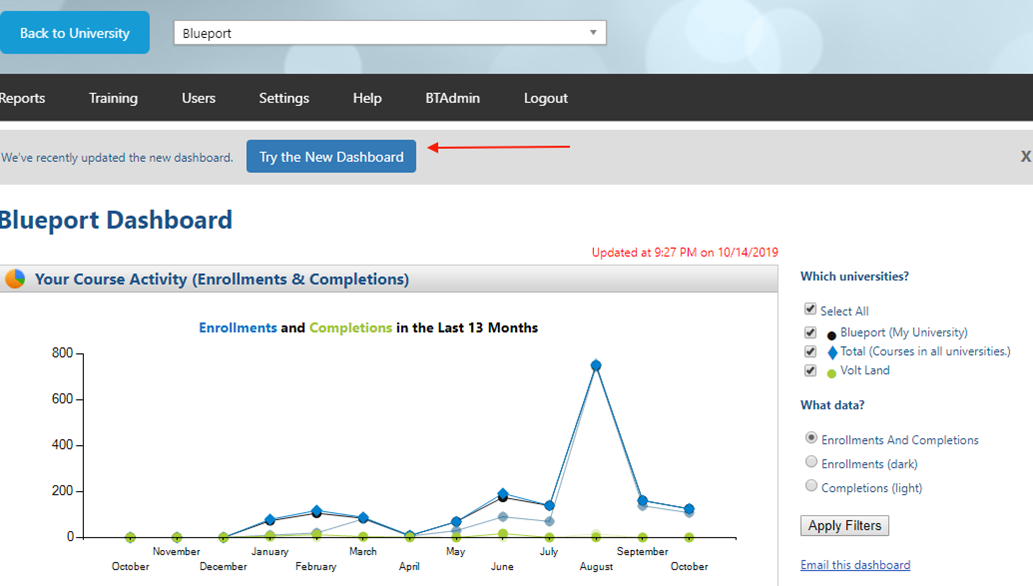
Task: Open the Email this dashboard link
Action: pyautogui.click(x=855, y=565)
